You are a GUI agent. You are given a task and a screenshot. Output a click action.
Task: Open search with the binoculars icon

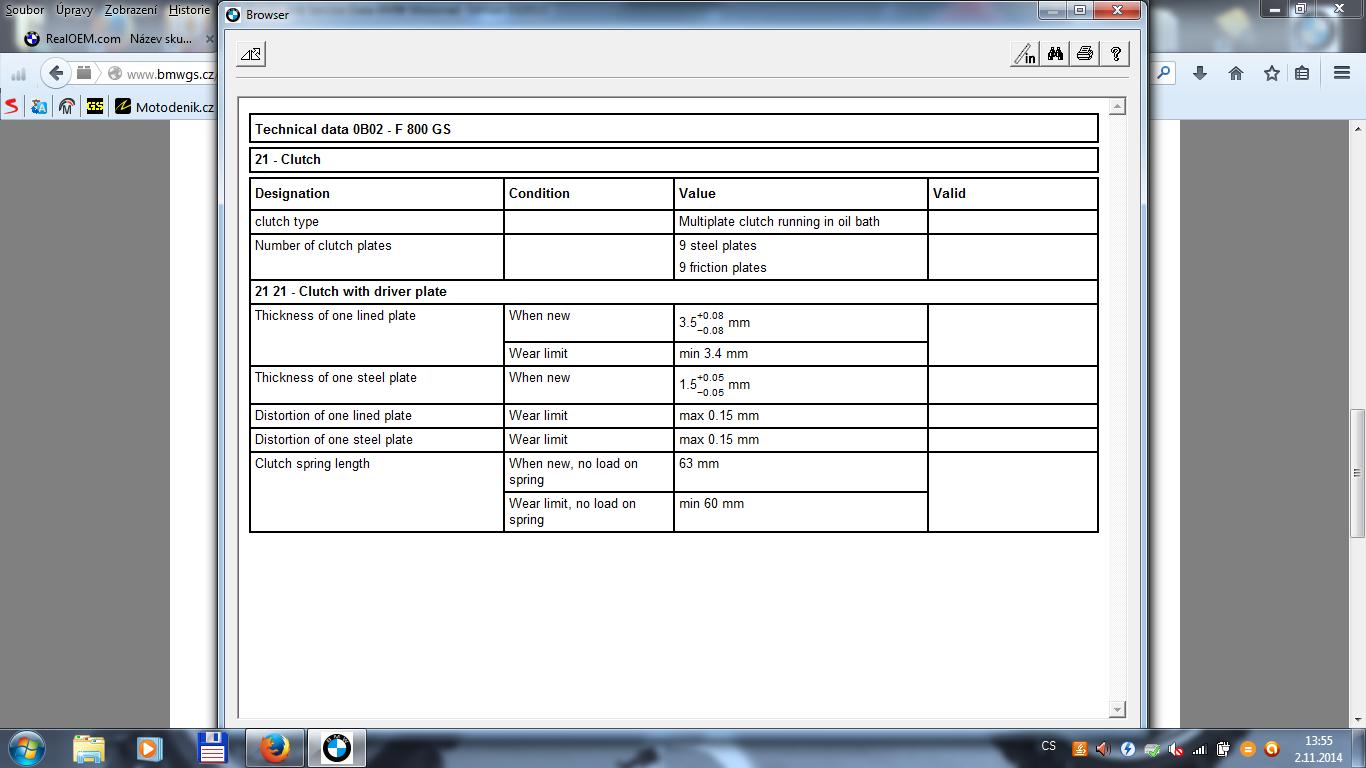pos(1055,54)
